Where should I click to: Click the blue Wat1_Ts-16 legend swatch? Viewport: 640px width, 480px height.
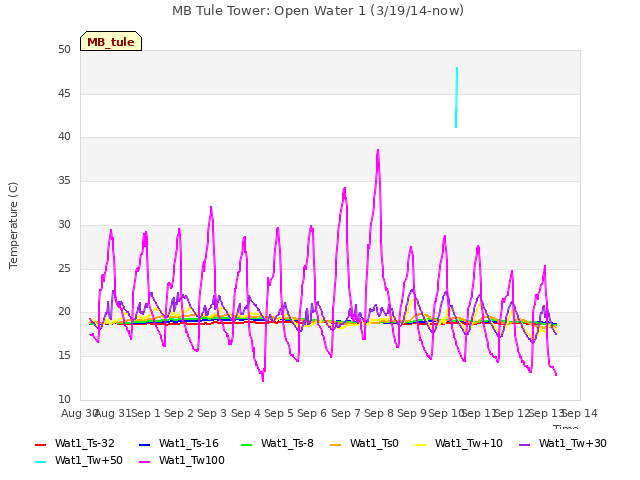144,444
